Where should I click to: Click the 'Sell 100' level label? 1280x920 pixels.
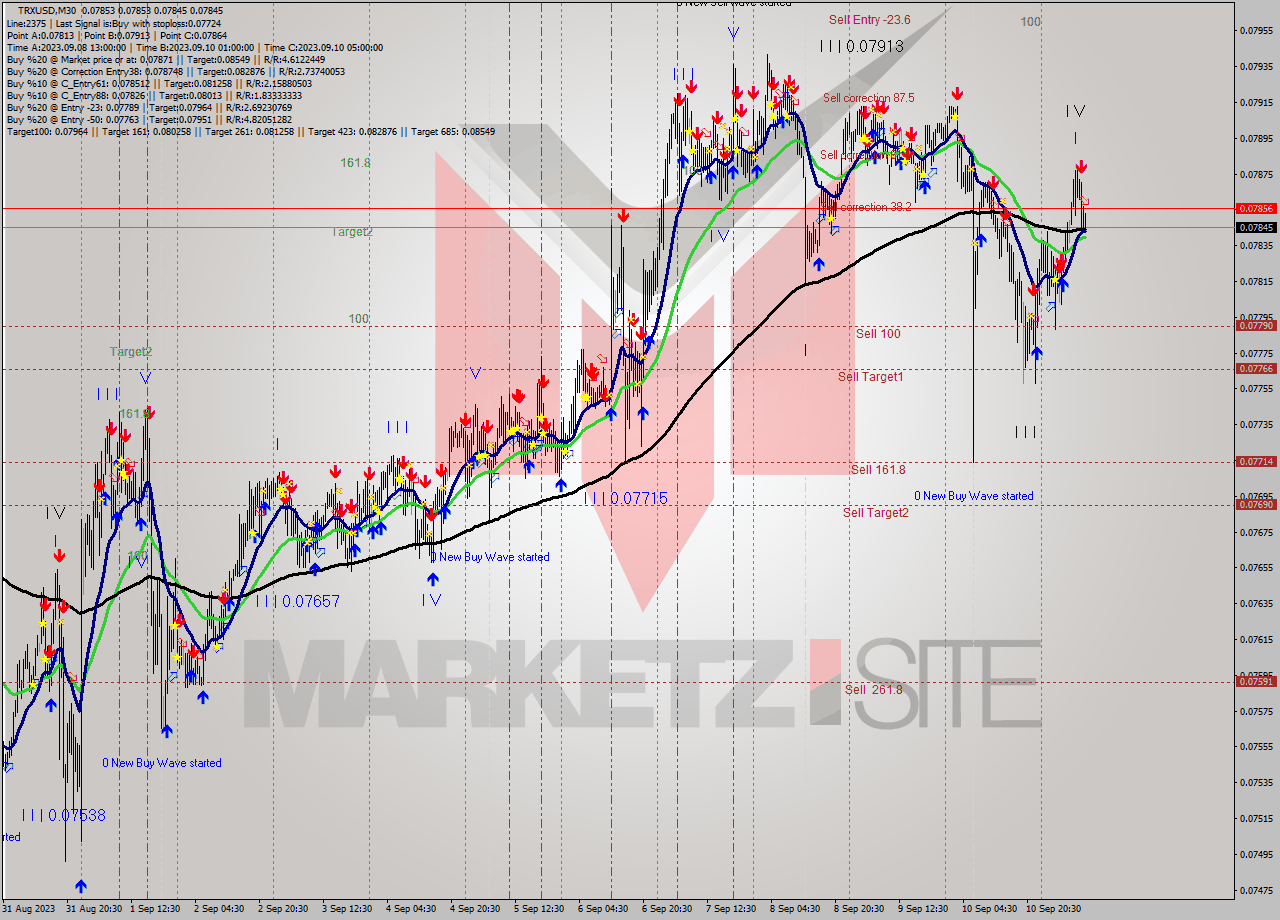point(878,333)
